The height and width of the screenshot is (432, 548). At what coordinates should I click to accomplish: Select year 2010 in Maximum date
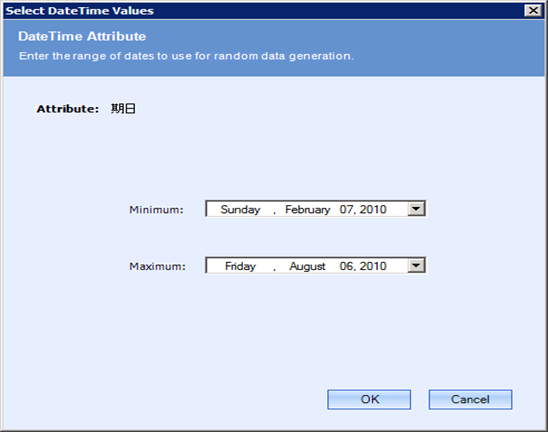[373, 266]
